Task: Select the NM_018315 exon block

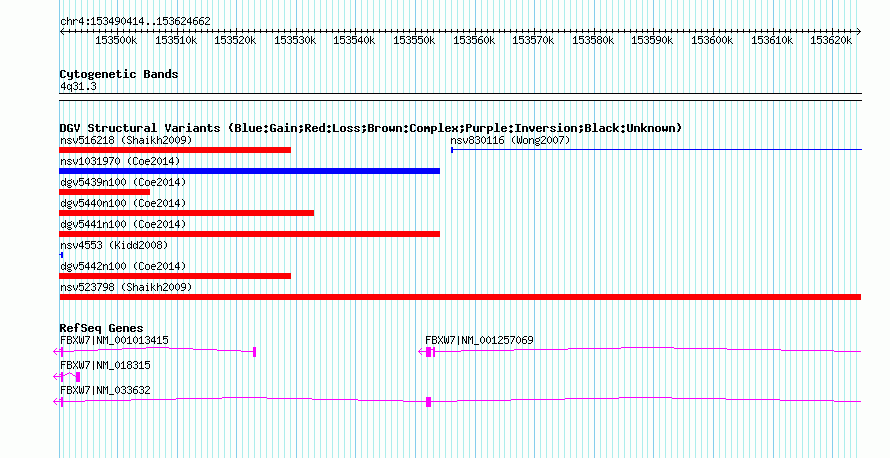Action: [x=78, y=377]
